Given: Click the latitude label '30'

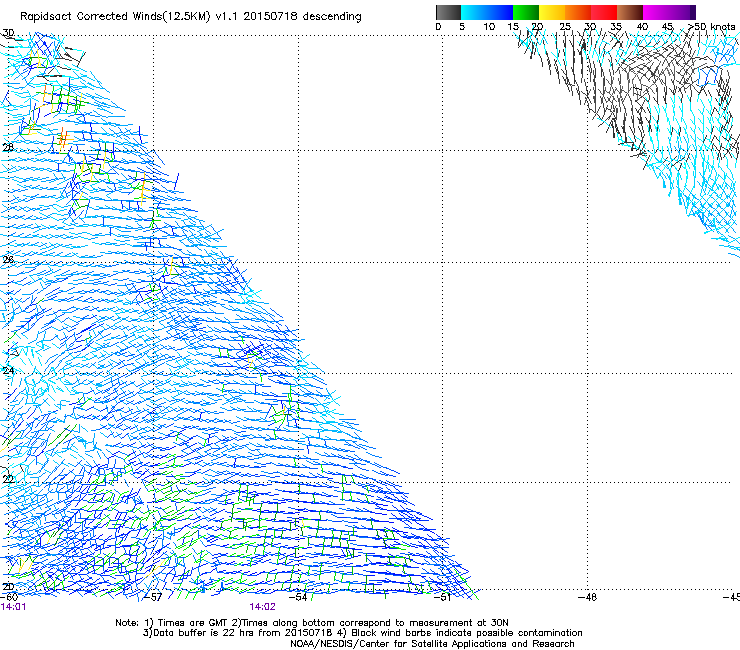Looking at the screenshot, I should click(8, 33).
